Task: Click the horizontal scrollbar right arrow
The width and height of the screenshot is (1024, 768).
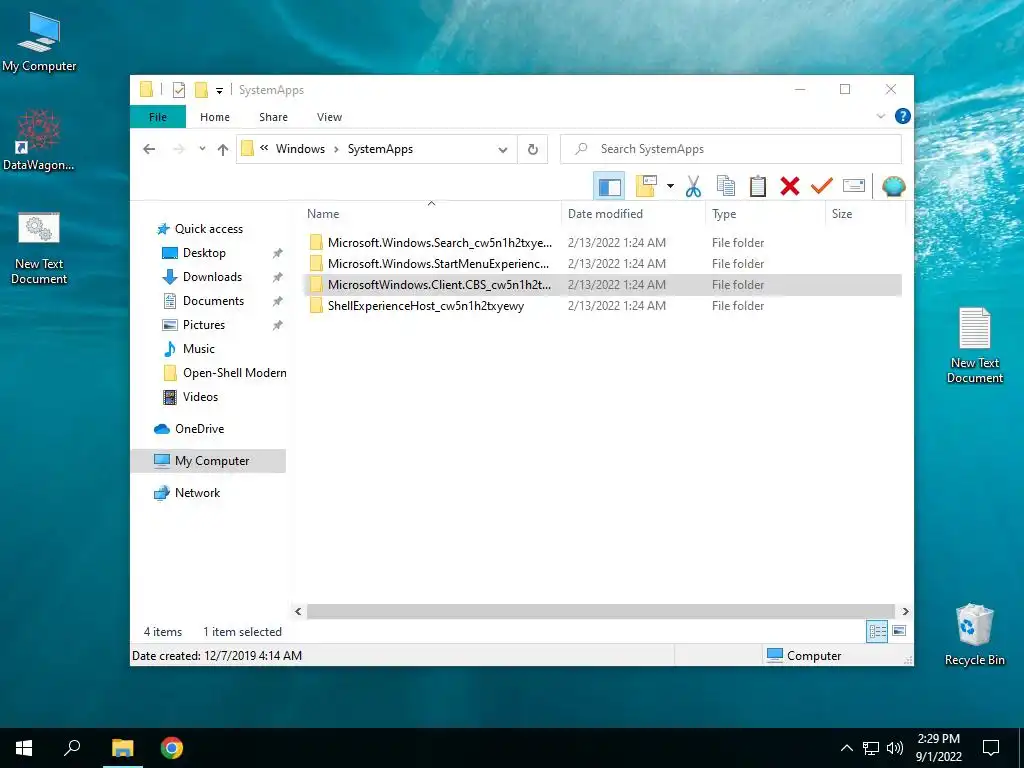Action: 905,611
